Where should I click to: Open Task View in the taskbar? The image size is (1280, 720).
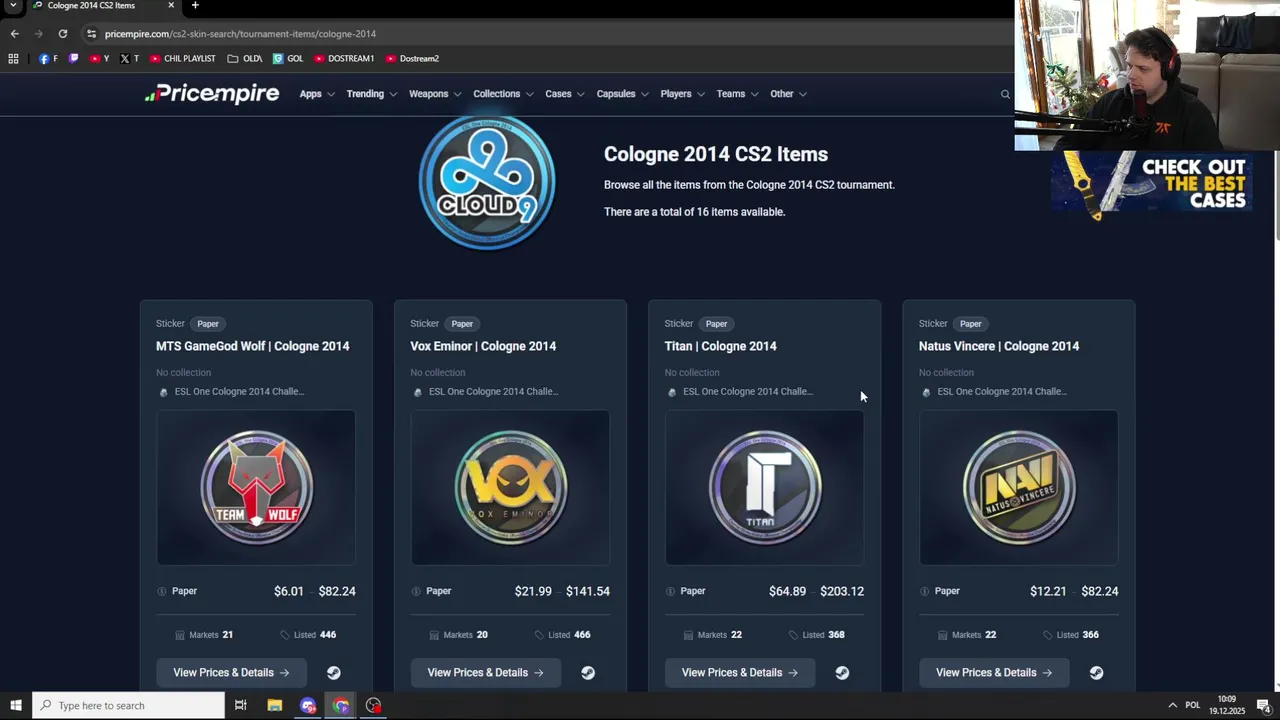point(240,705)
